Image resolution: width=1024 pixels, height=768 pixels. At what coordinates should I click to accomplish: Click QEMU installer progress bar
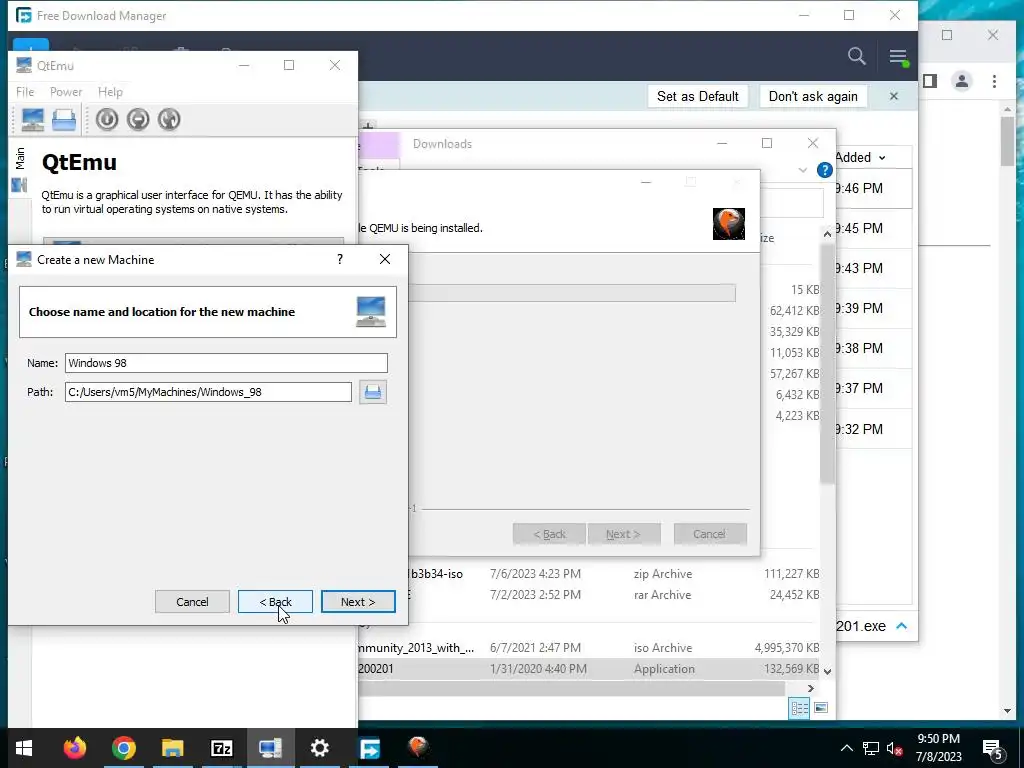pos(572,293)
